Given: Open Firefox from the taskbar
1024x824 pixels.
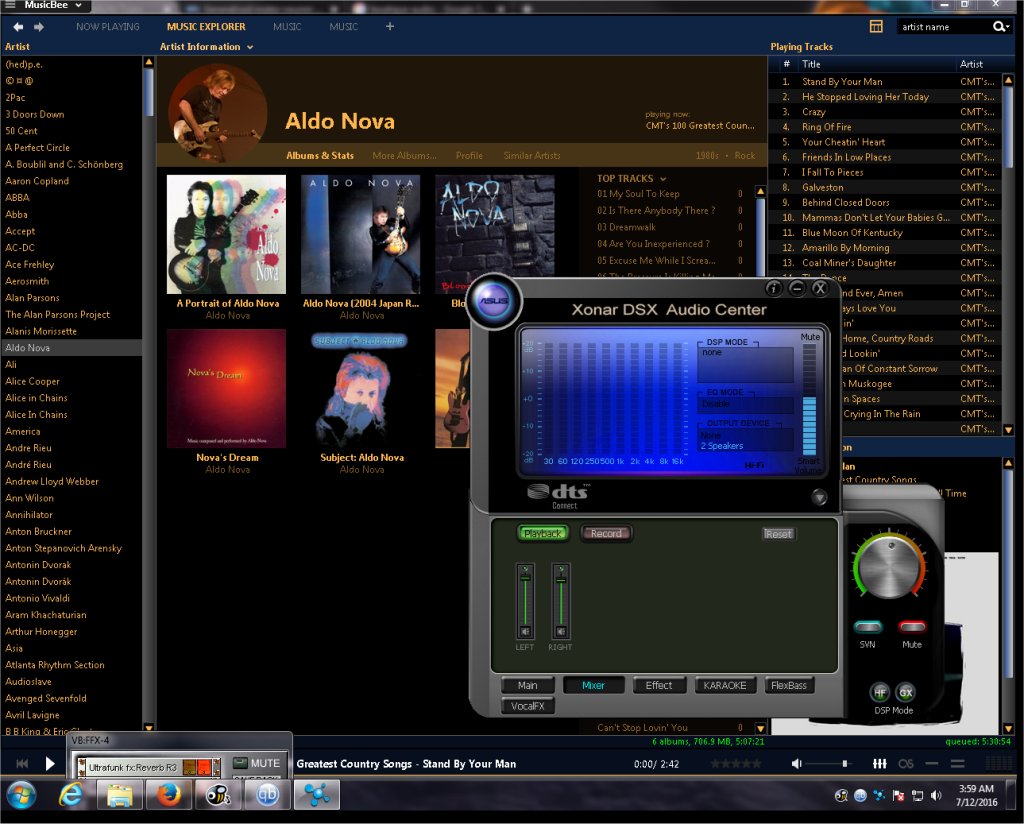Looking at the screenshot, I should (169, 795).
